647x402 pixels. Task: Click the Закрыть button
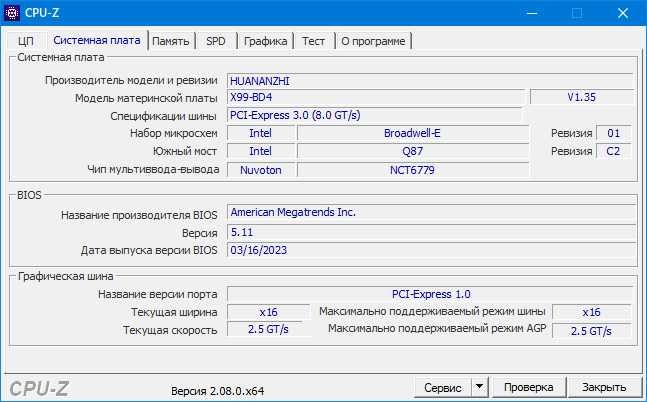click(x=604, y=387)
